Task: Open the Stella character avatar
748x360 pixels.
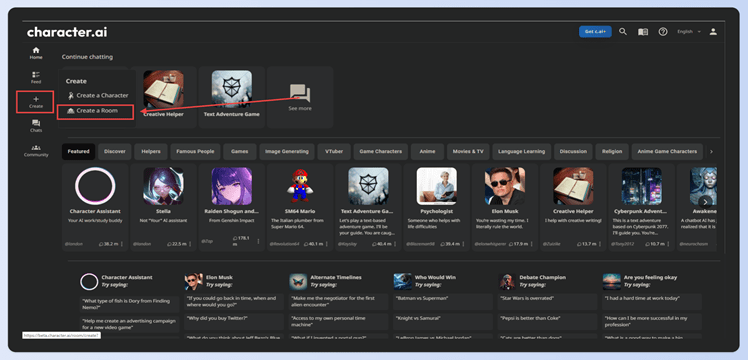Action: coord(163,186)
